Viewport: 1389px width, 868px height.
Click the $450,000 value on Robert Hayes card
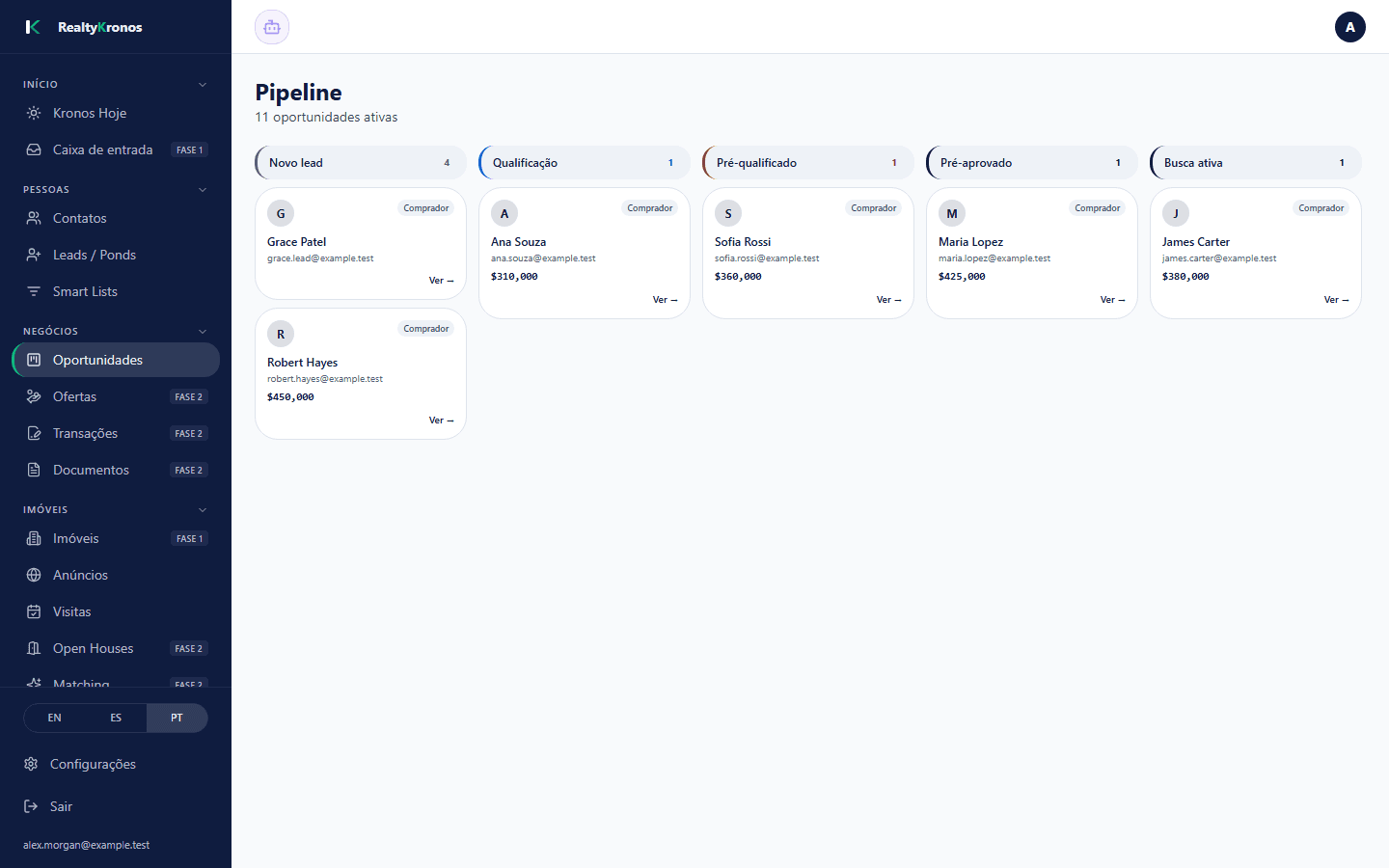(290, 396)
